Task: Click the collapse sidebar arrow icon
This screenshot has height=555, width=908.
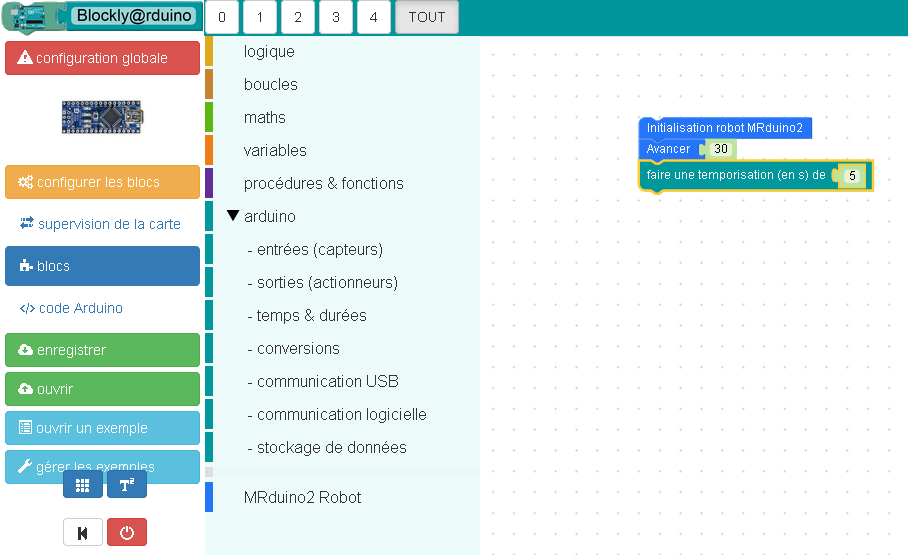Action: click(83, 533)
